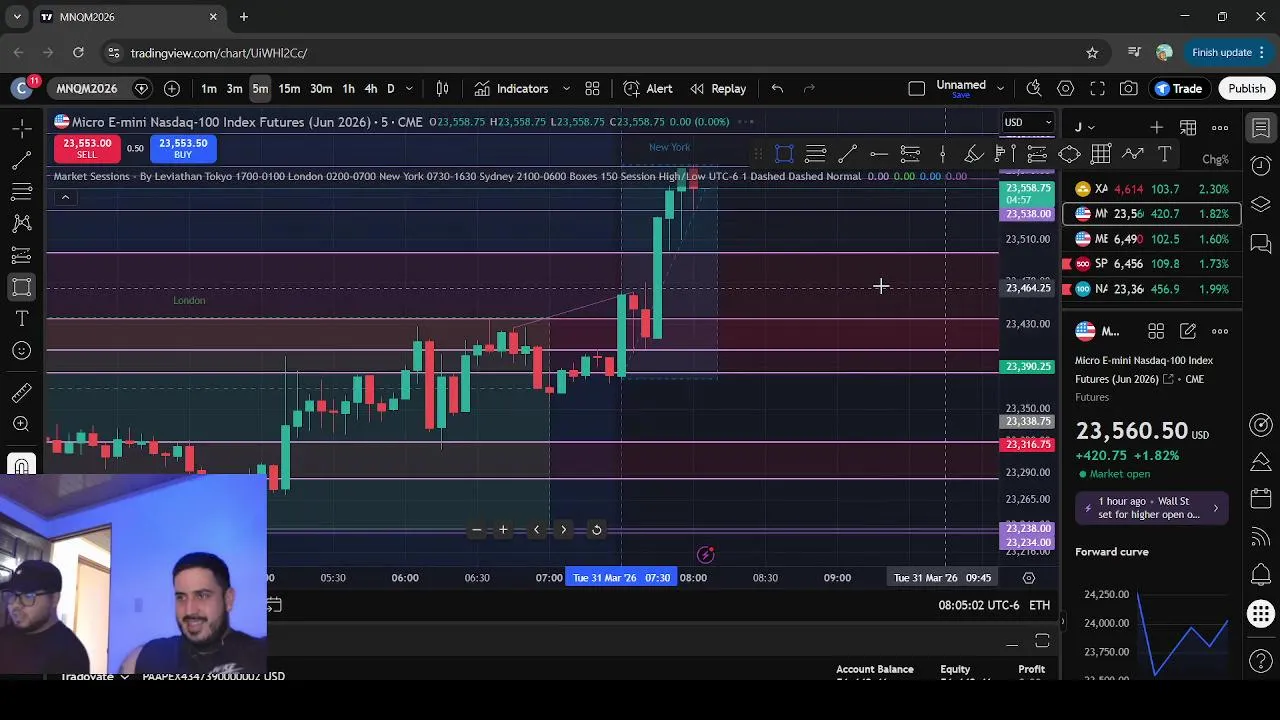The width and height of the screenshot is (1280, 720).
Task: Collapse the indicator legend arrow
Action: [x=65, y=197]
